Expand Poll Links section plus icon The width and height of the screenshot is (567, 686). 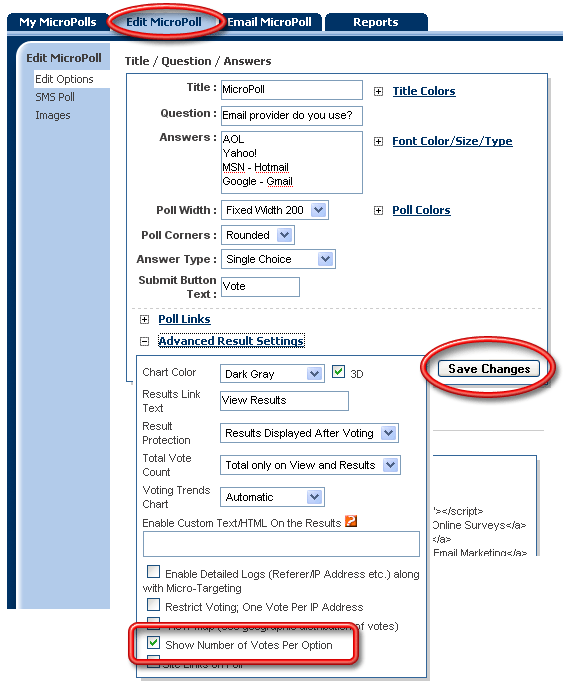point(144,320)
